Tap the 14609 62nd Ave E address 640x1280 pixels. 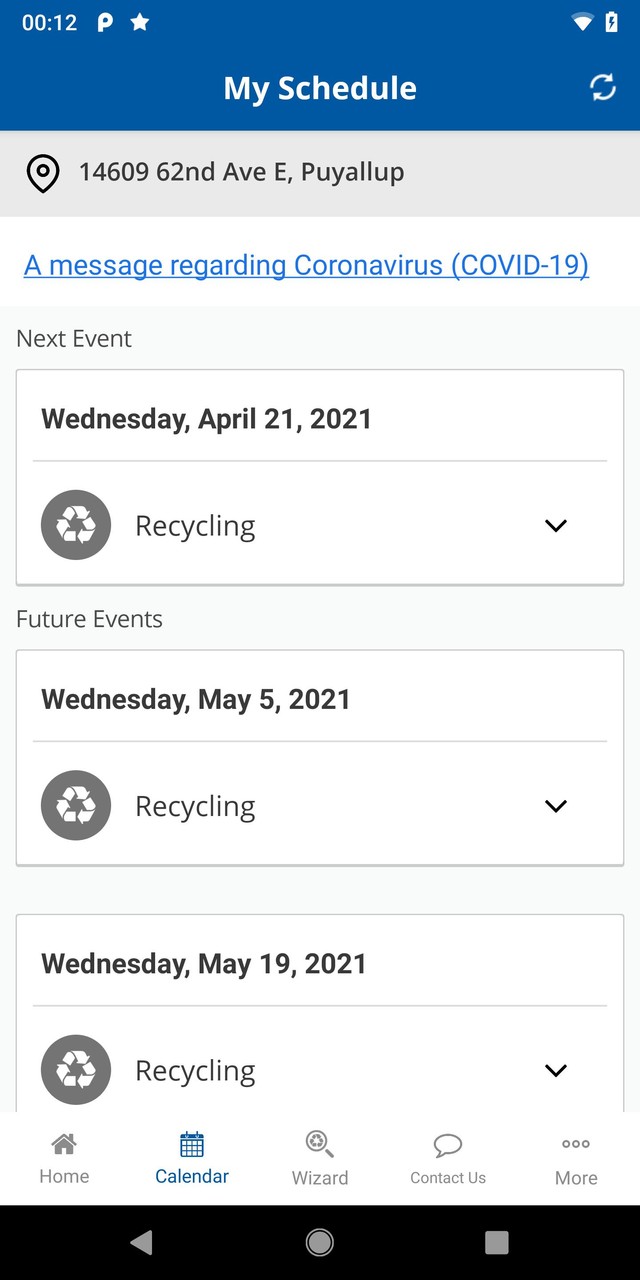pos(242,172)
